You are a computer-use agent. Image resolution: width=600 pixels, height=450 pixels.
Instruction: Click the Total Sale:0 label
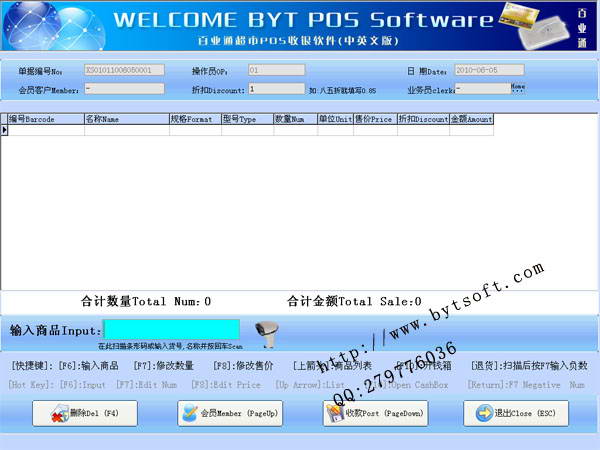pyautogui.click(x=354, y=302)
